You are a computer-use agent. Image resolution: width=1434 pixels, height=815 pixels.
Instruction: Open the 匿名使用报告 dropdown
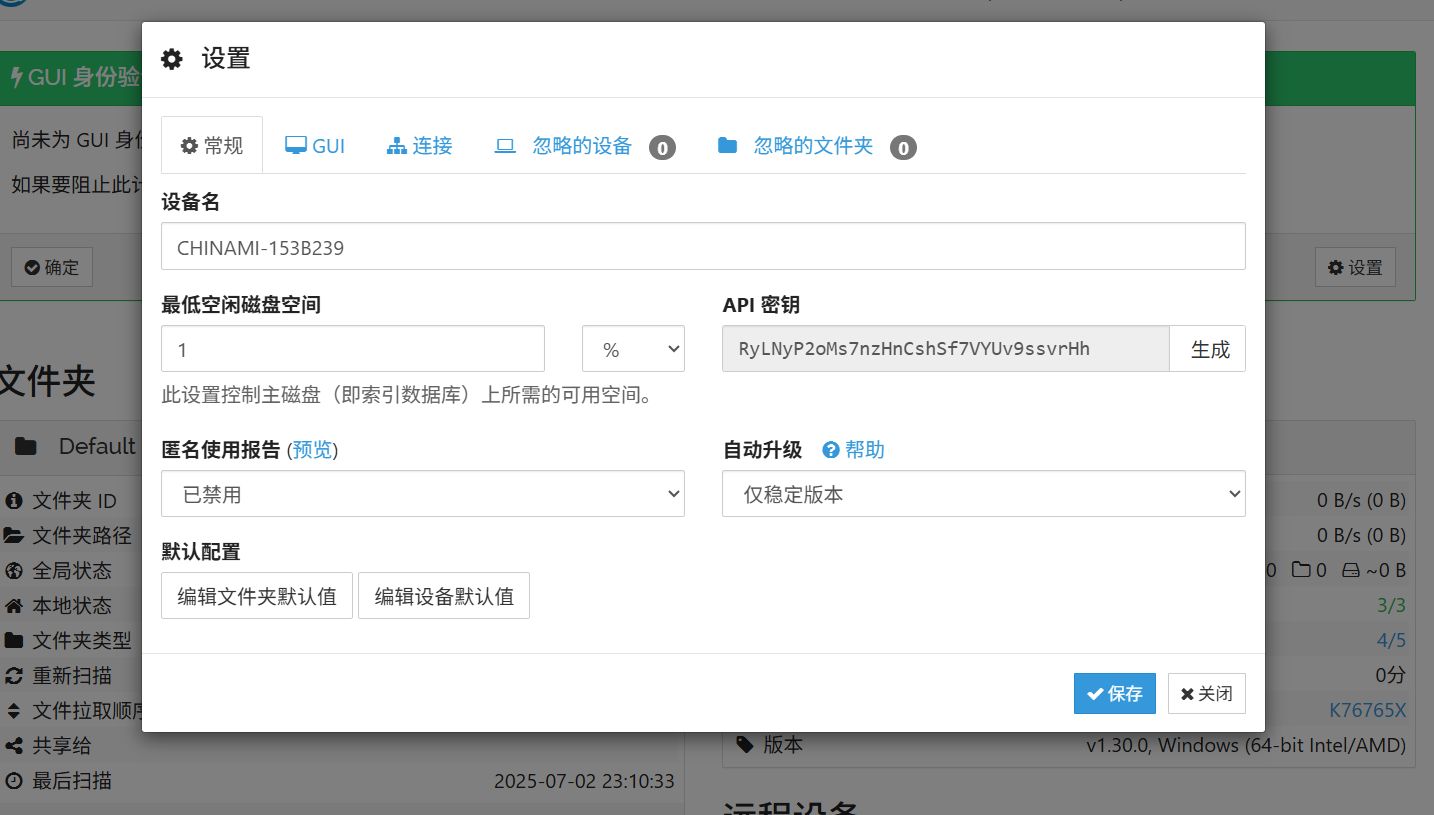click(423, 494)
